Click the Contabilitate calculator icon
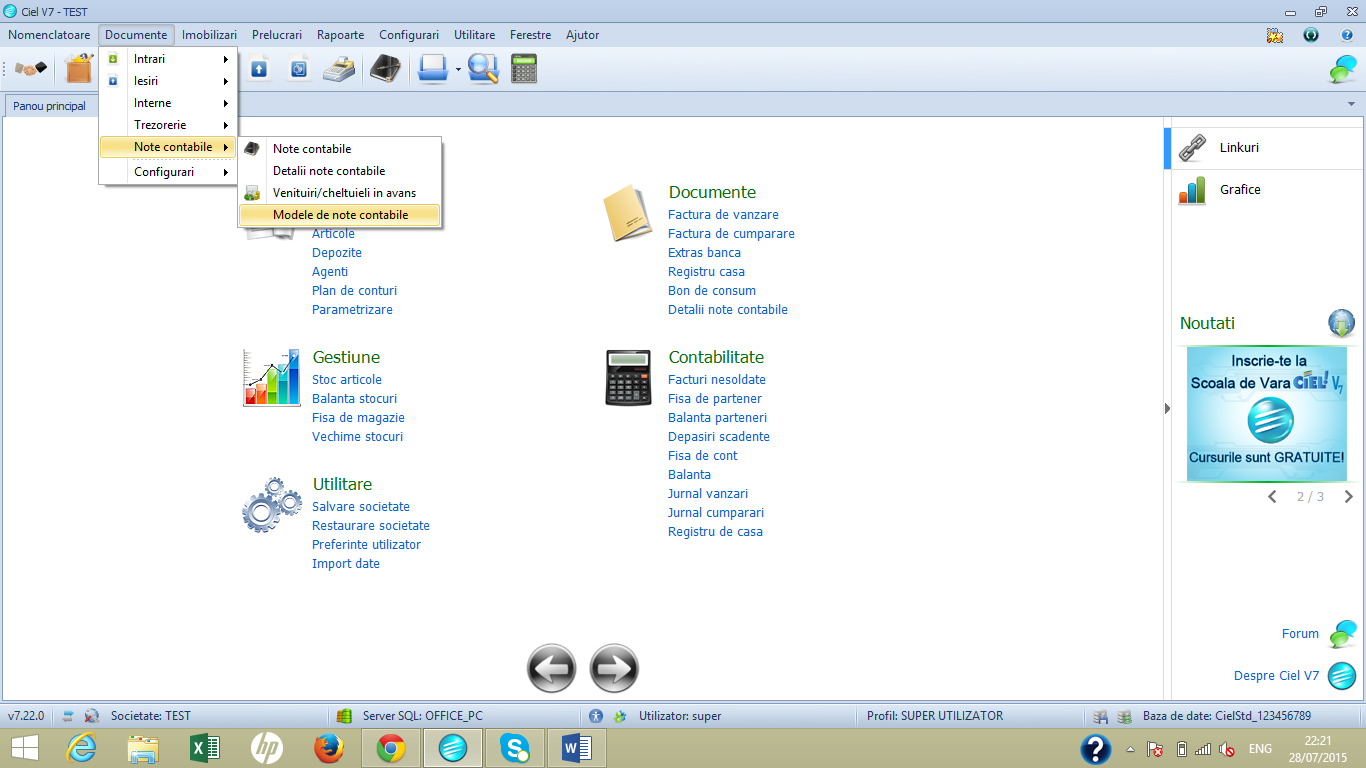This screenshot has height=768, width=1366. pyautogui.click(x=628, y=378)
